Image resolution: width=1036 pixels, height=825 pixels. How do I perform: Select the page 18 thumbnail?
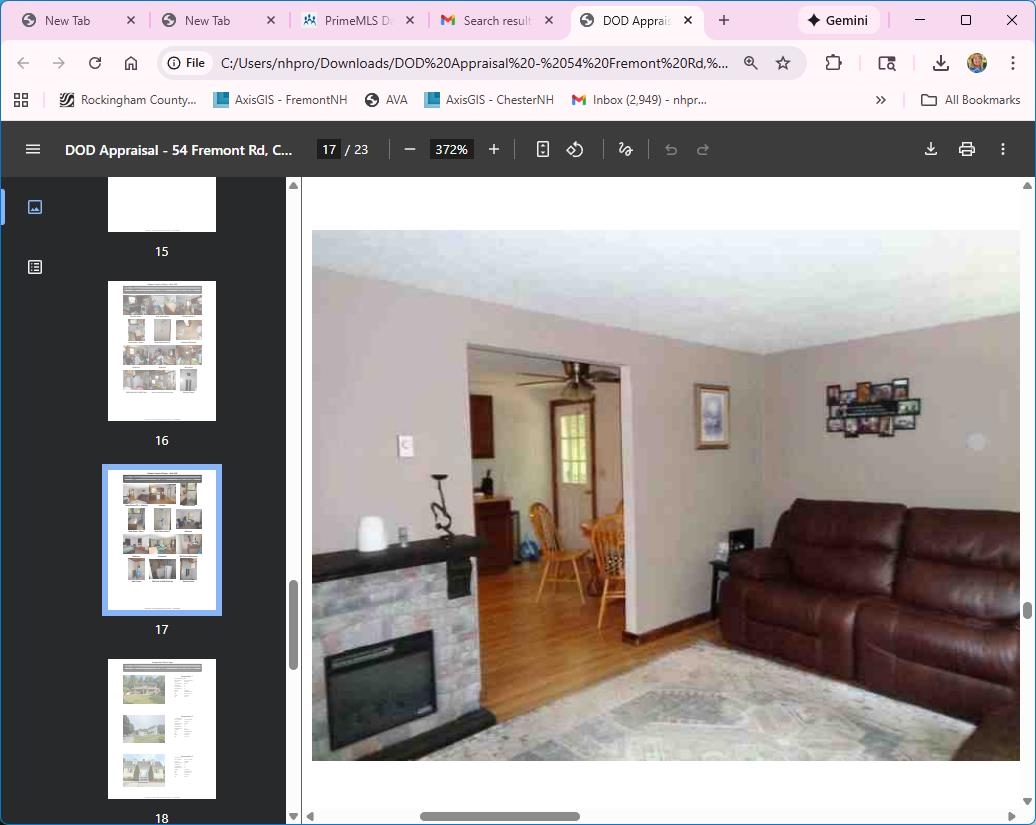tap(161, 729)
